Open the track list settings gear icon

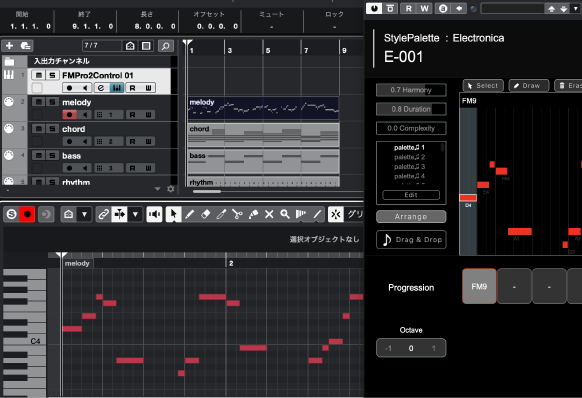click(x=171, y=189)
